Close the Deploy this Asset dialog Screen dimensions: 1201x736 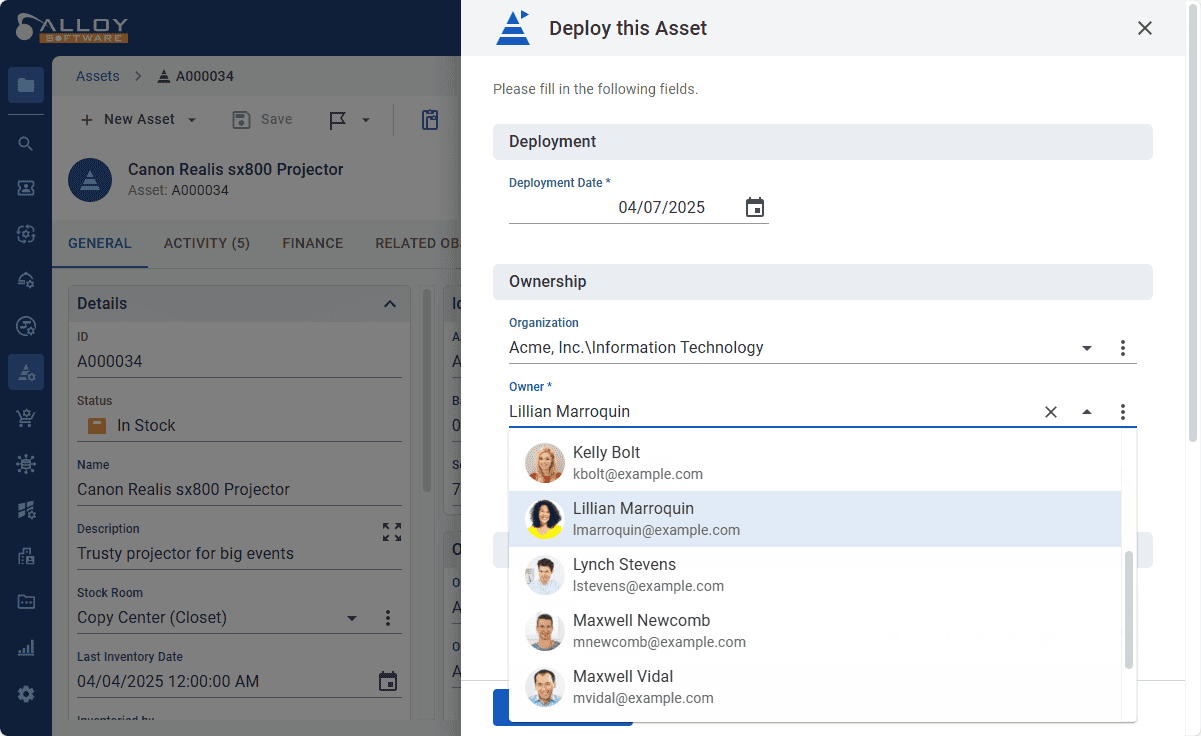point(1145,28)
